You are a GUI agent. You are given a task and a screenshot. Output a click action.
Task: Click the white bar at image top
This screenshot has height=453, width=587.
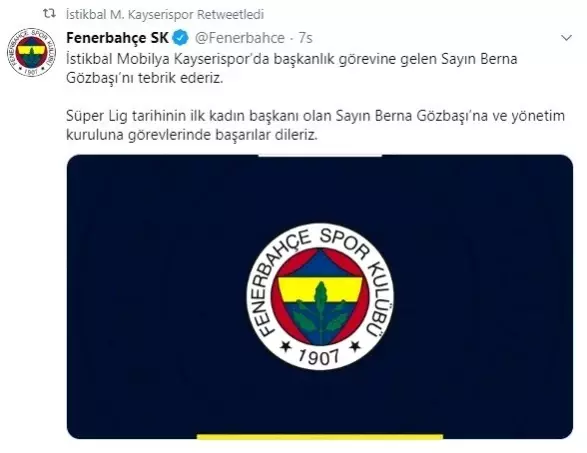click(x=320, y=155)
